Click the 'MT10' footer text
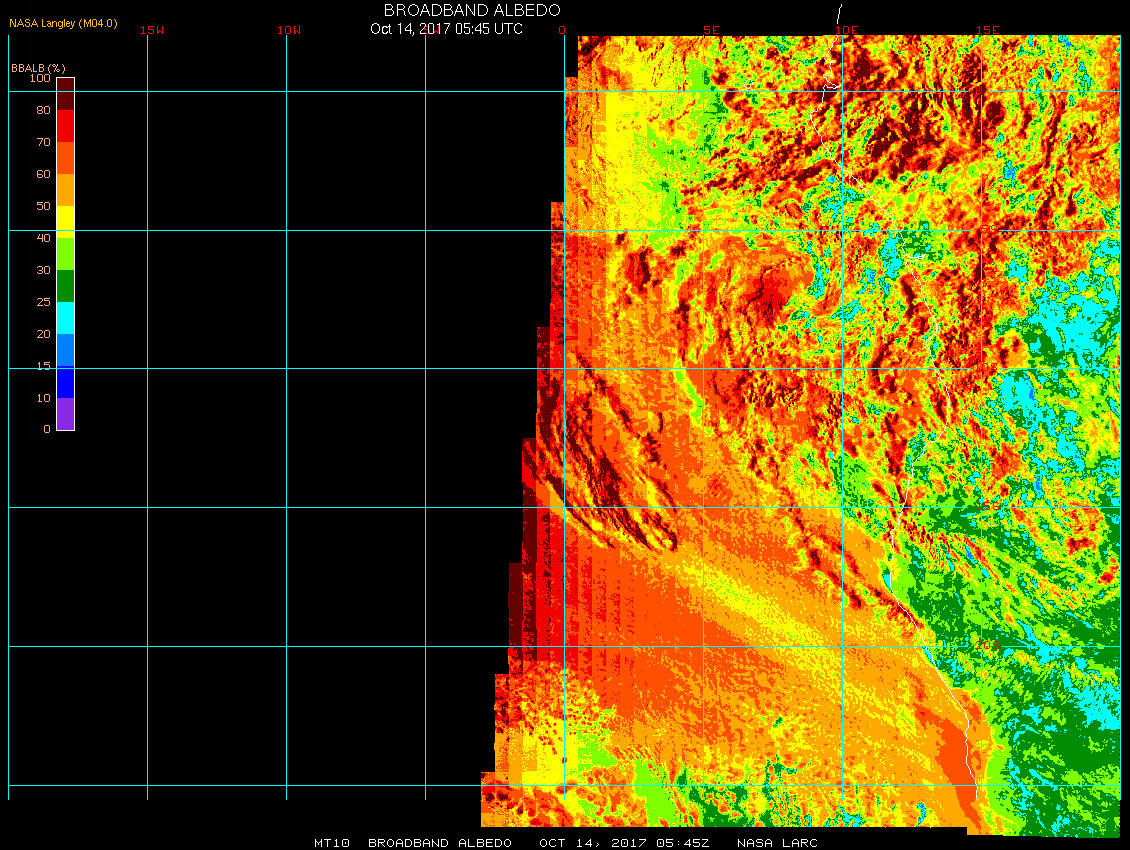 (x=332, y=843)
